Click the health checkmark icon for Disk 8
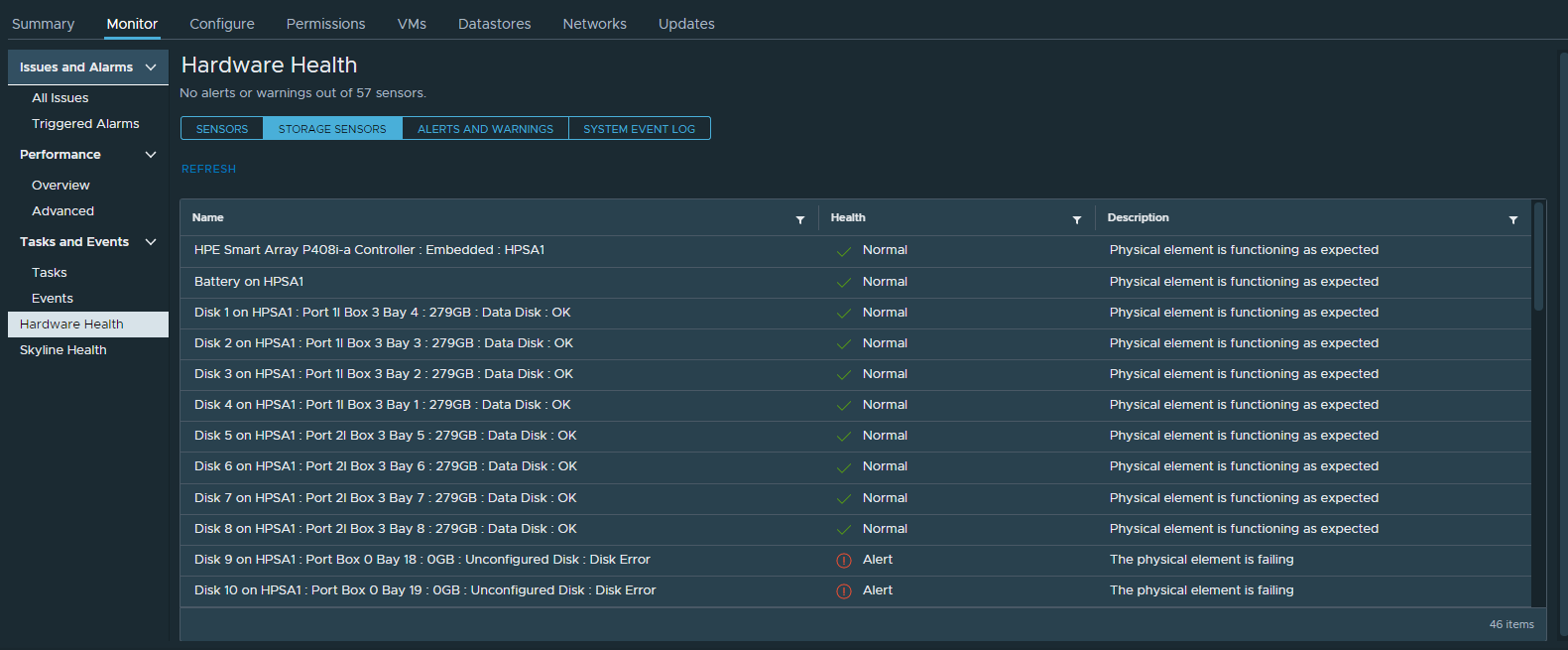1568x650 pixels. click(x=844, y=530)
